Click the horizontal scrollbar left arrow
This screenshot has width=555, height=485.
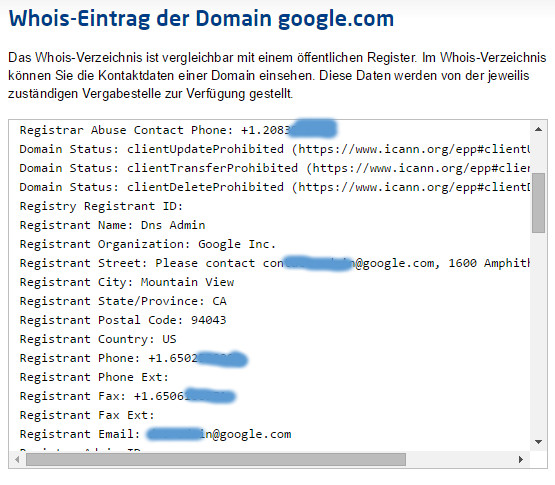tap(17, 459)
